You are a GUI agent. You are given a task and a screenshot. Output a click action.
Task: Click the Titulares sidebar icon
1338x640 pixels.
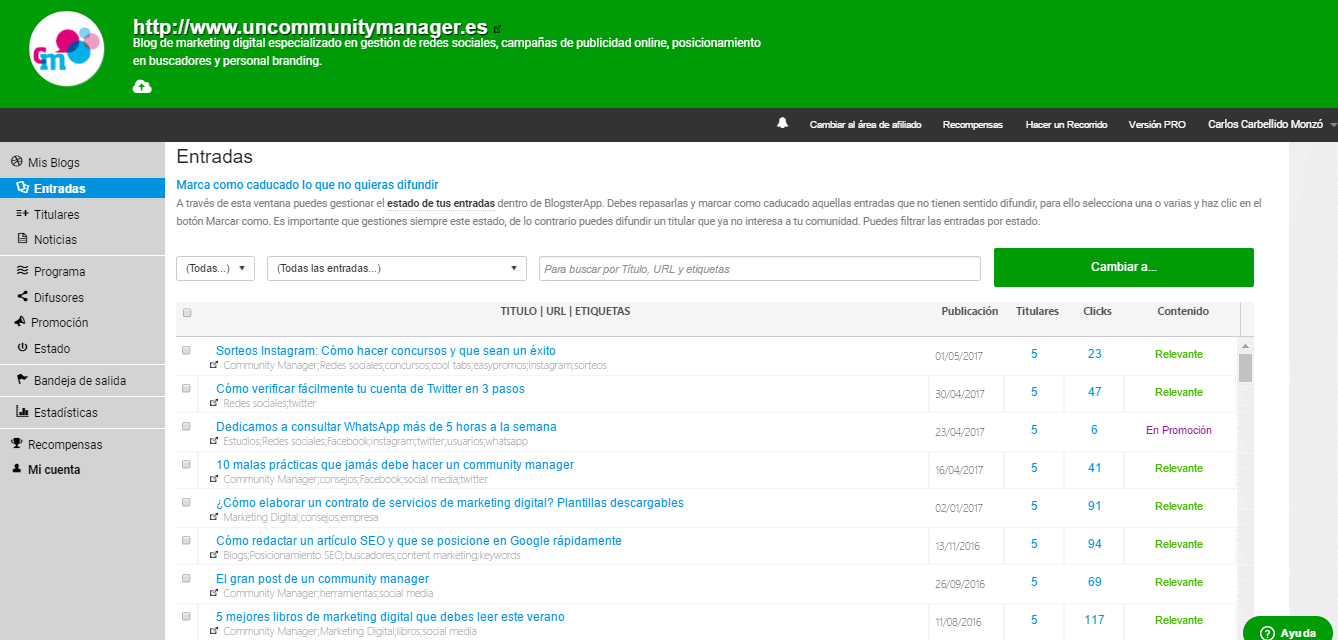[x=23, y=213]
